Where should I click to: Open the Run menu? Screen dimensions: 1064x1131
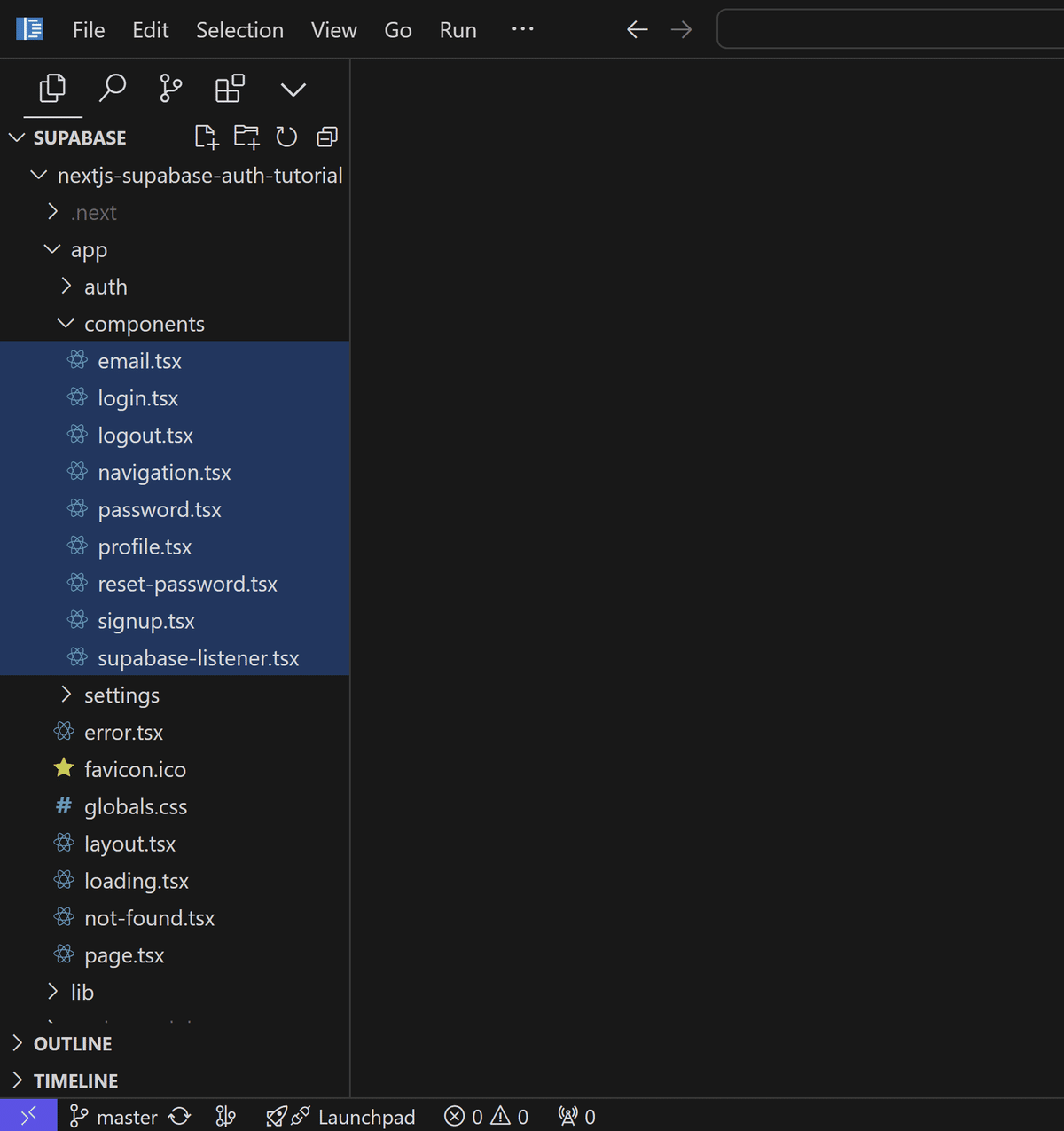click(458, 30)
